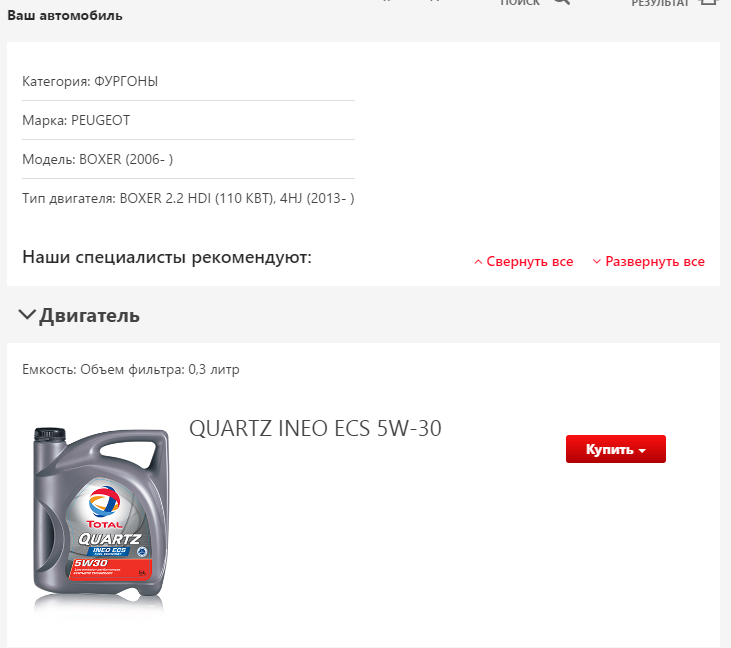Collapse all sections with Свернуть все

point(530,262)
